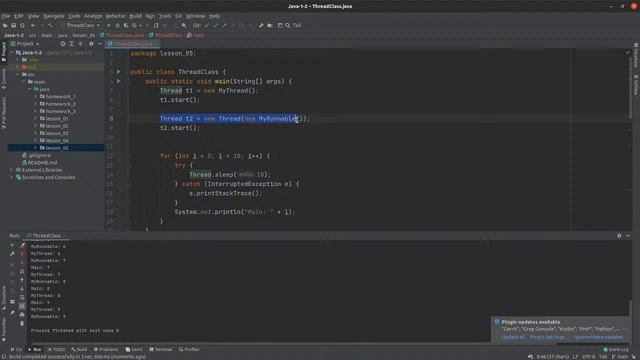Image resolution: width=640 pixels, height=360 pixels.
Task: Click the Project Structure icon in the main toolbar
Action: 270,25
